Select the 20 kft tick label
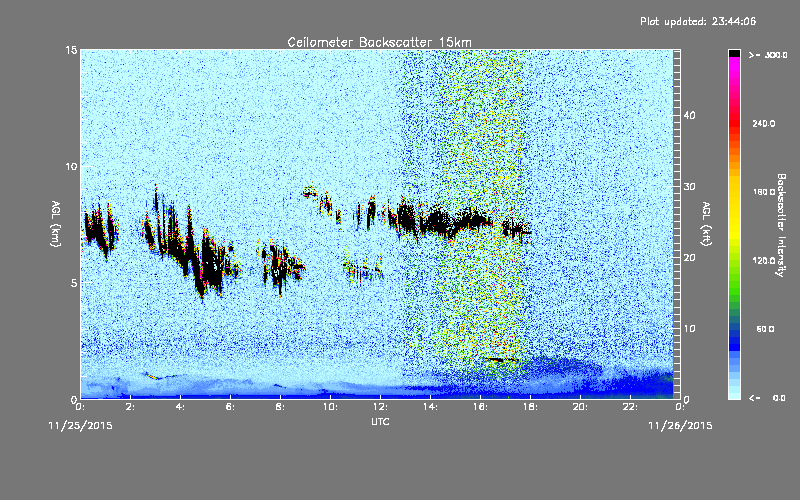 (x=689, y=258)
